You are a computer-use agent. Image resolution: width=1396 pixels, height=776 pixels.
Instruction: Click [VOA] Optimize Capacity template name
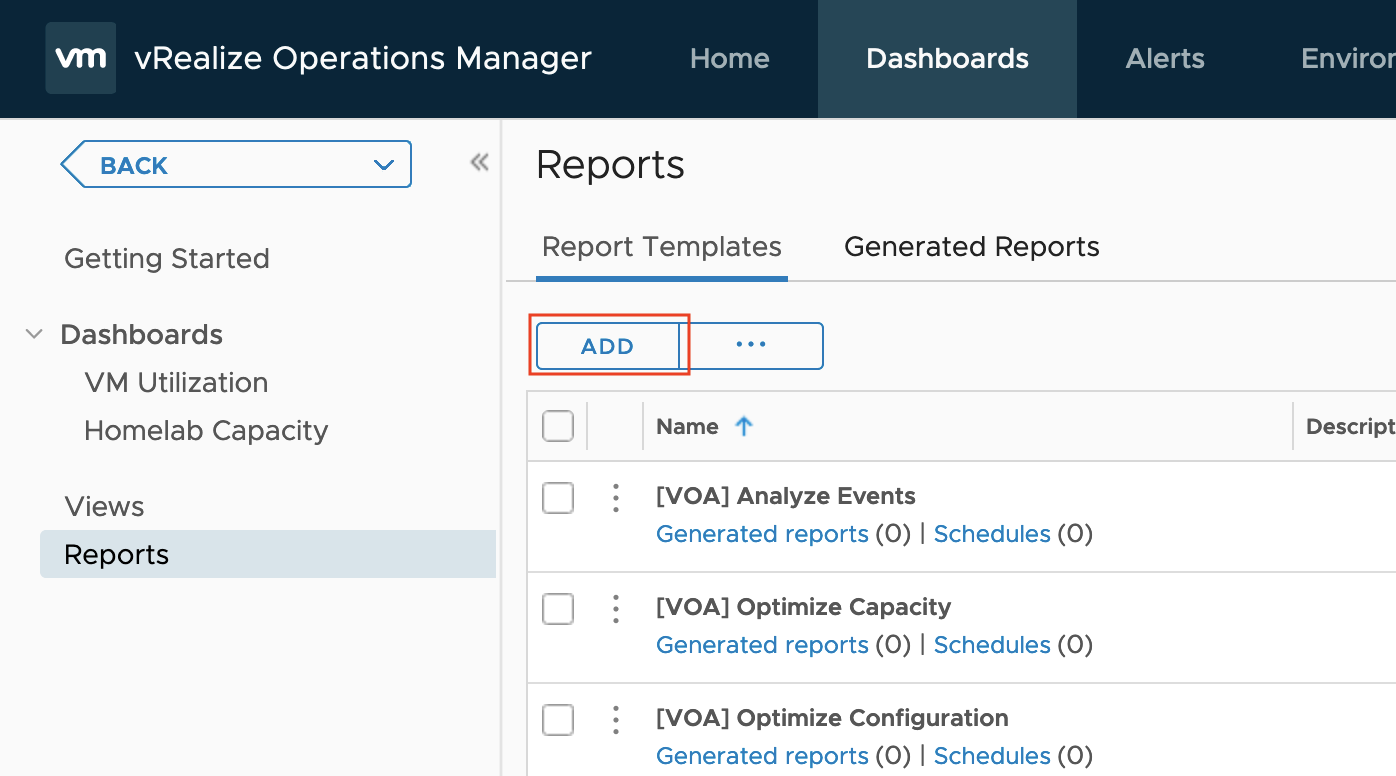pos(804,607)
